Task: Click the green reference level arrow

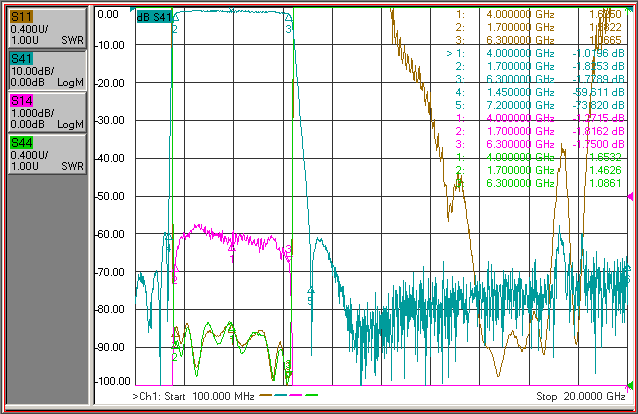Action: [630, 385]
